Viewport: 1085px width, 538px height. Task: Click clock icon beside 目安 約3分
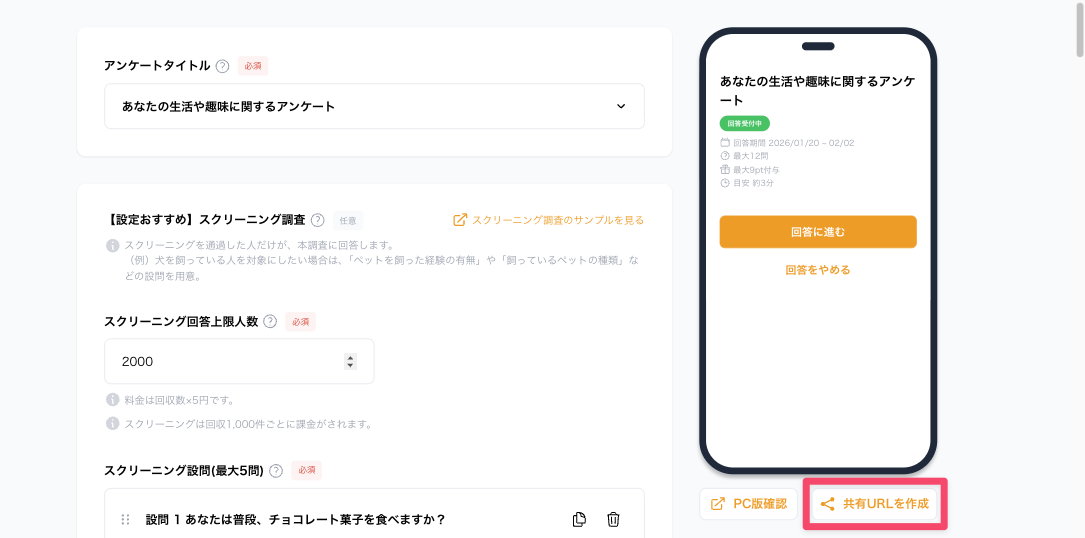725,183
